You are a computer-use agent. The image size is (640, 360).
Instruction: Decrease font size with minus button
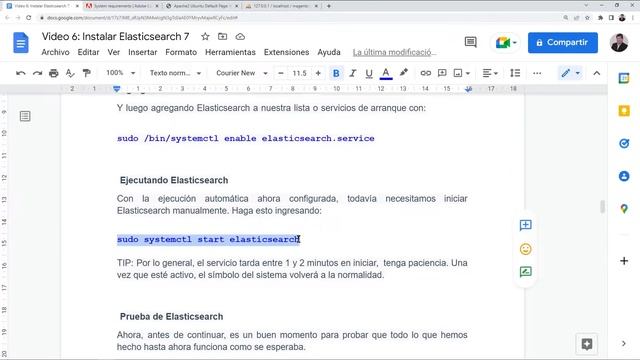pos(281,73)
